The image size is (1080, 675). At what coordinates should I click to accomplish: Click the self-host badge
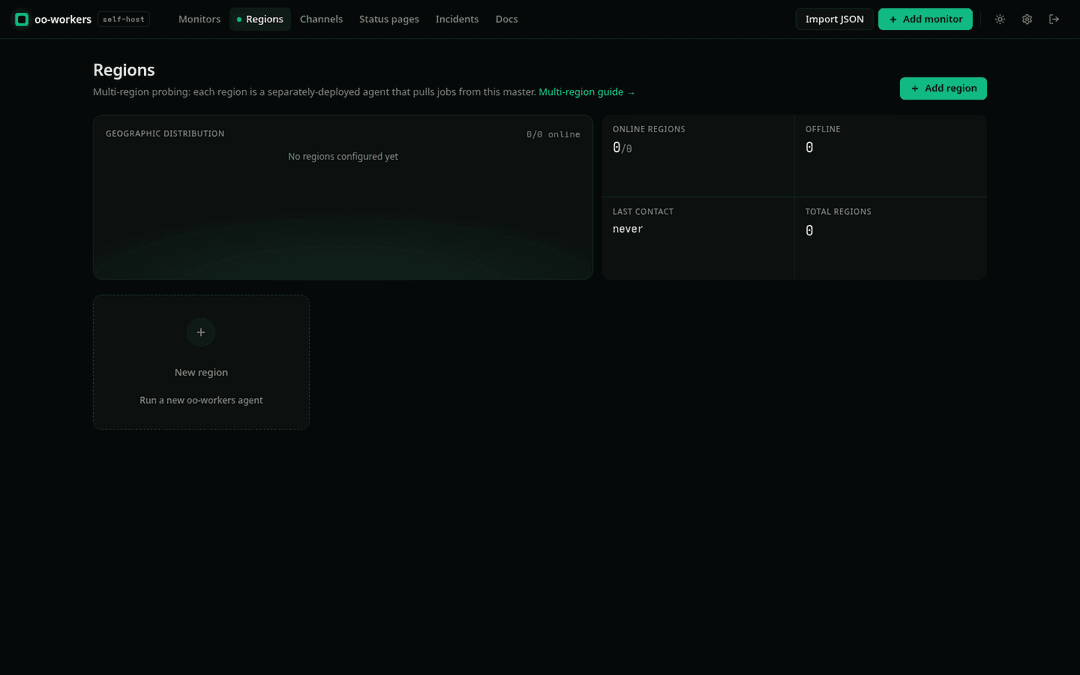tap(123, 19)
